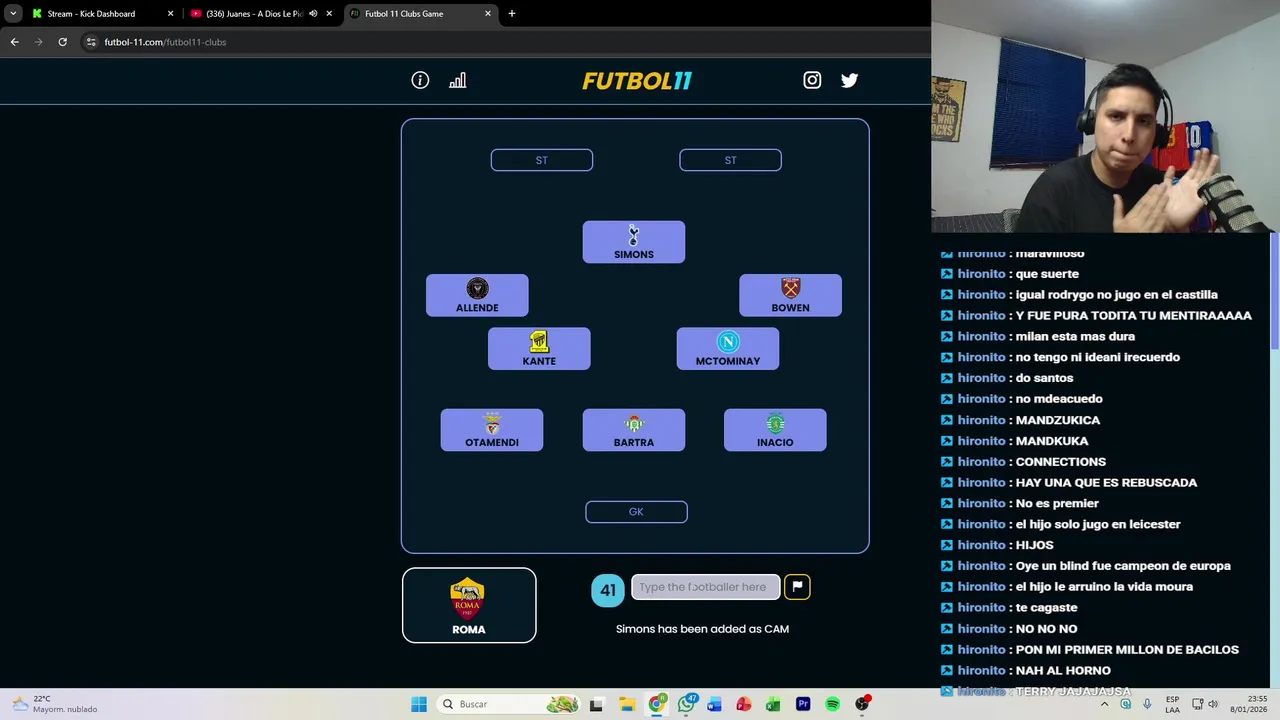Reload the current page
This screenshot has width=1280, height=720.
coord(62,42)
